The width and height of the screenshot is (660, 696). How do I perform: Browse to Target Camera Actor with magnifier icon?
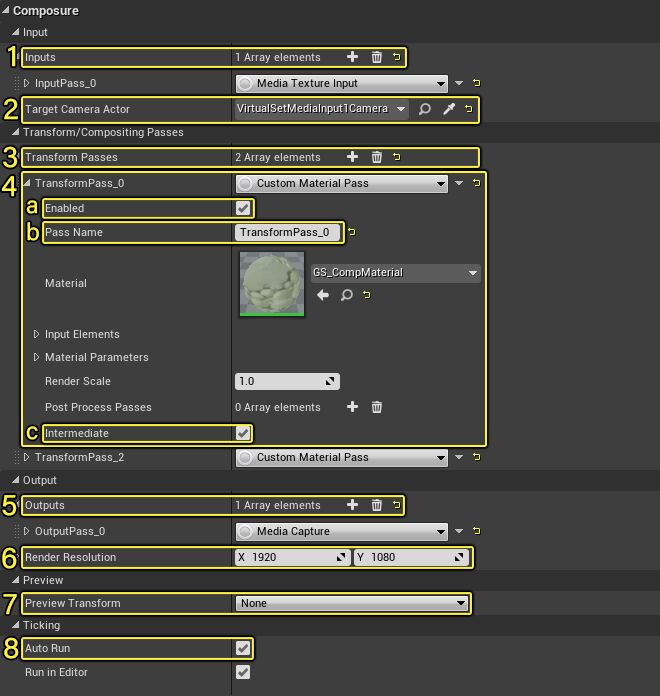(425, 109)
